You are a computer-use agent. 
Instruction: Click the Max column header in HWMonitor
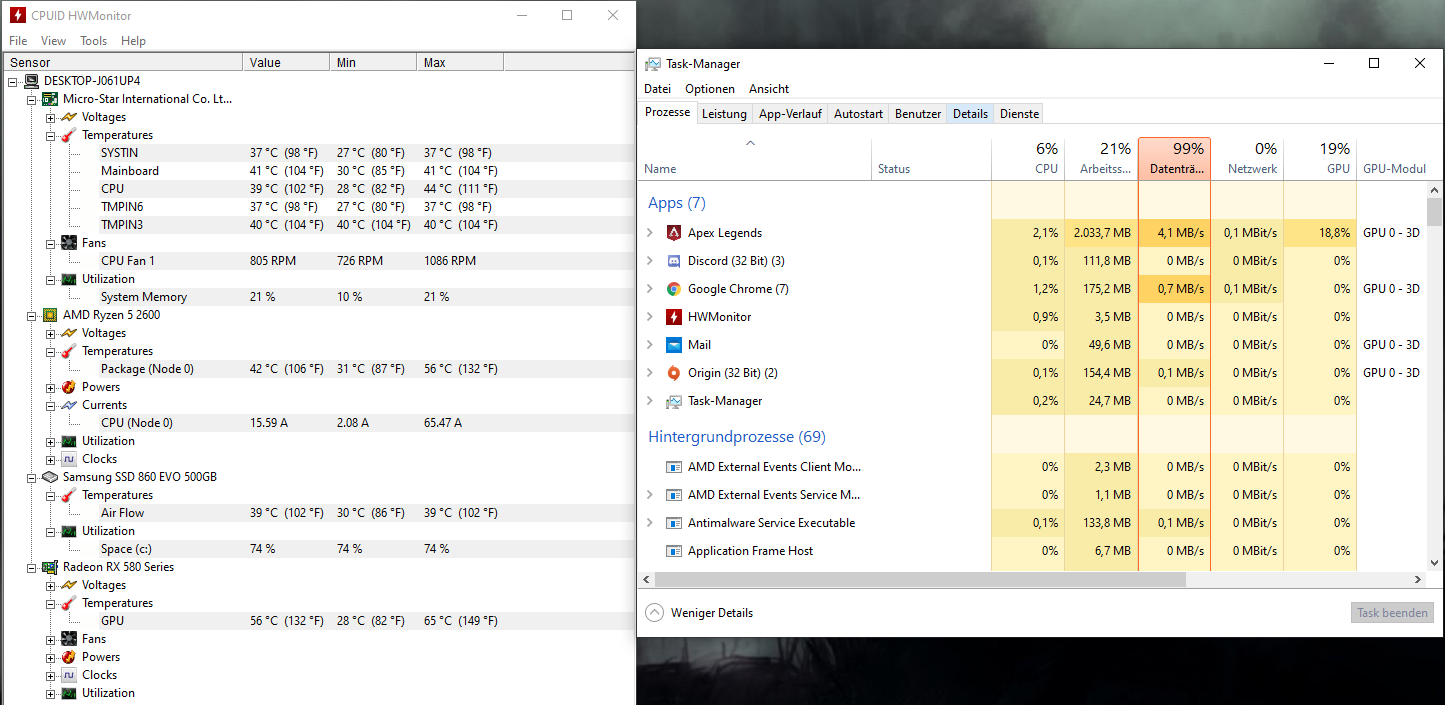460,62
